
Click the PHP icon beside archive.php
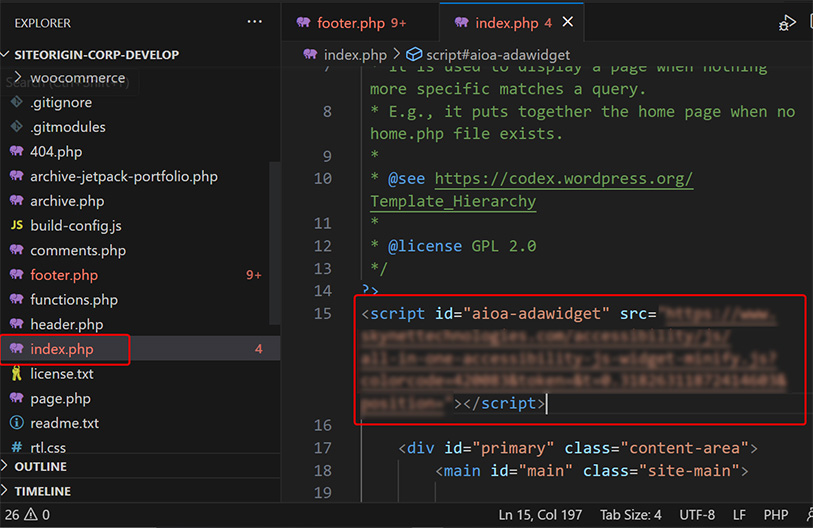coord(17,200)
